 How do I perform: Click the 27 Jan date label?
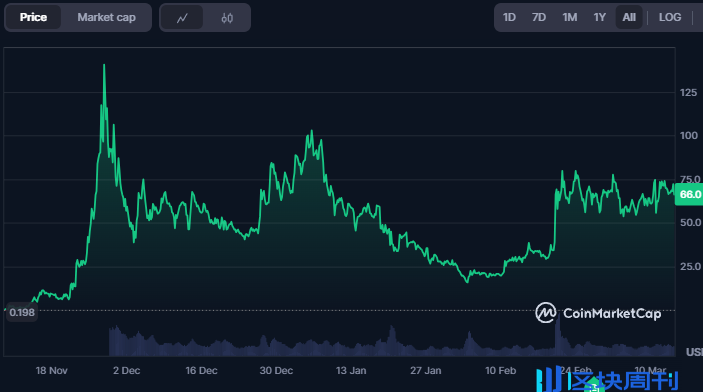click(425, 371)
